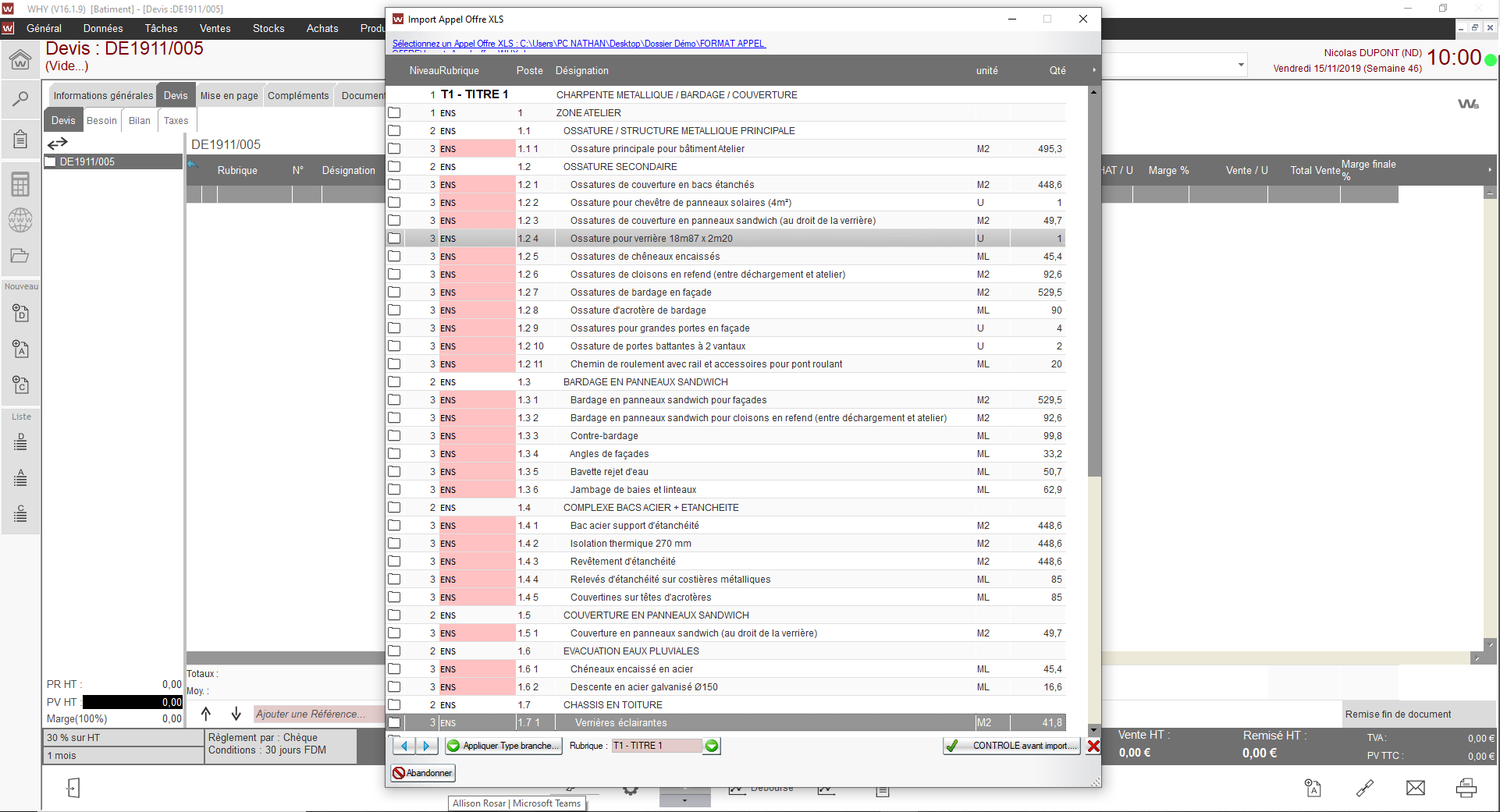This screenshot has height=812, width=1500.
Task: Open the Général menu
Action: coord(44,28)
